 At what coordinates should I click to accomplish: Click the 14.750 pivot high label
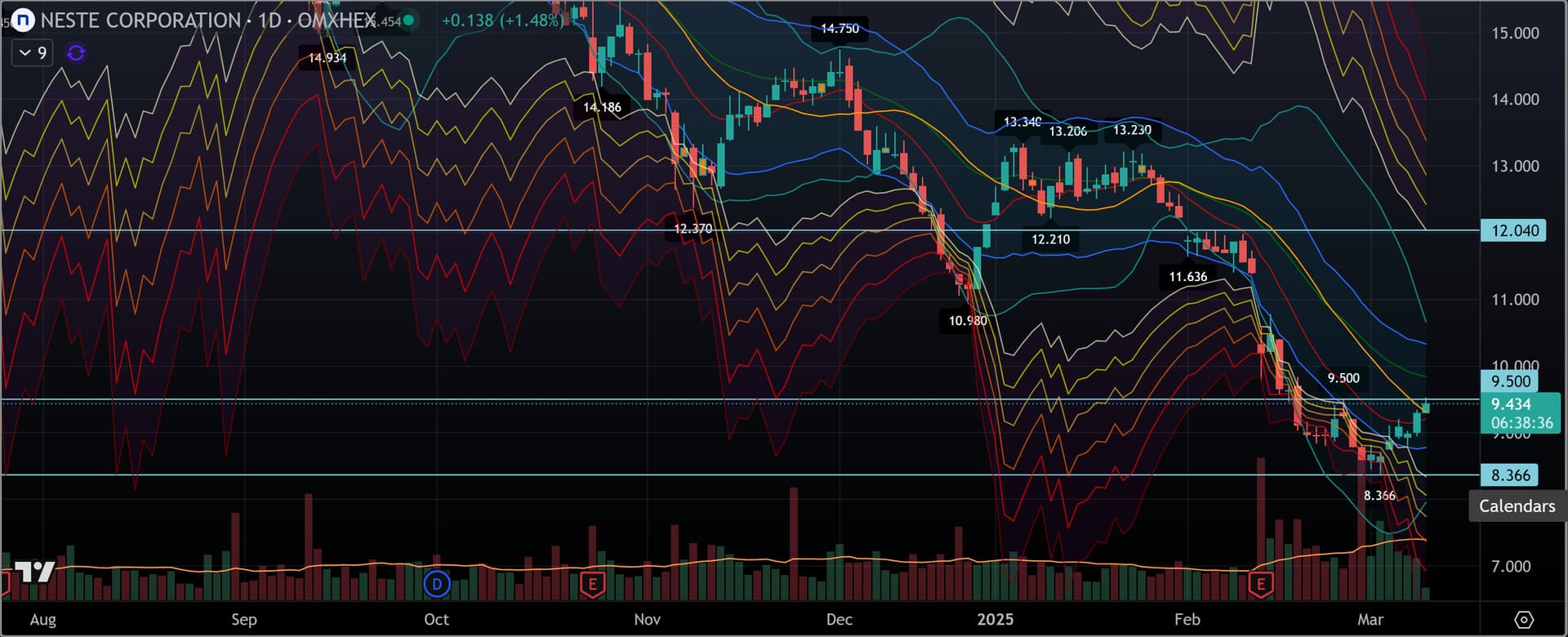tap(840, 29)
